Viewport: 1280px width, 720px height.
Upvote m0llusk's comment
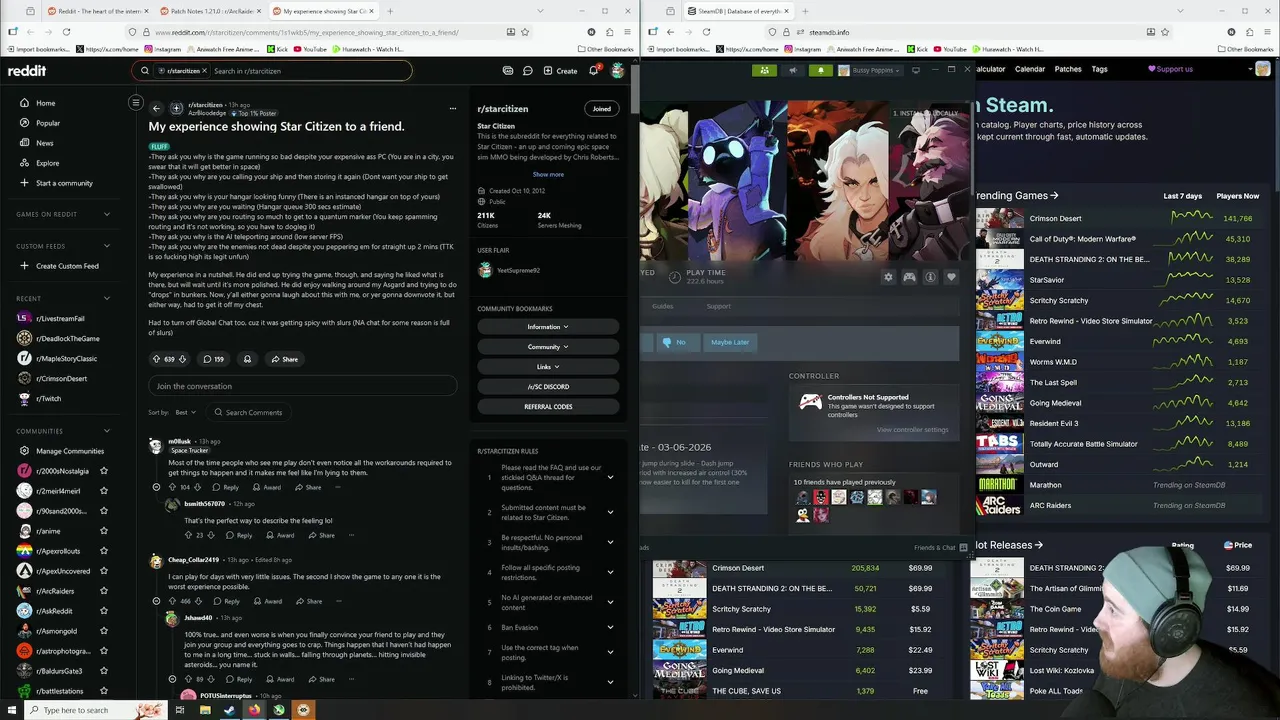171,487
